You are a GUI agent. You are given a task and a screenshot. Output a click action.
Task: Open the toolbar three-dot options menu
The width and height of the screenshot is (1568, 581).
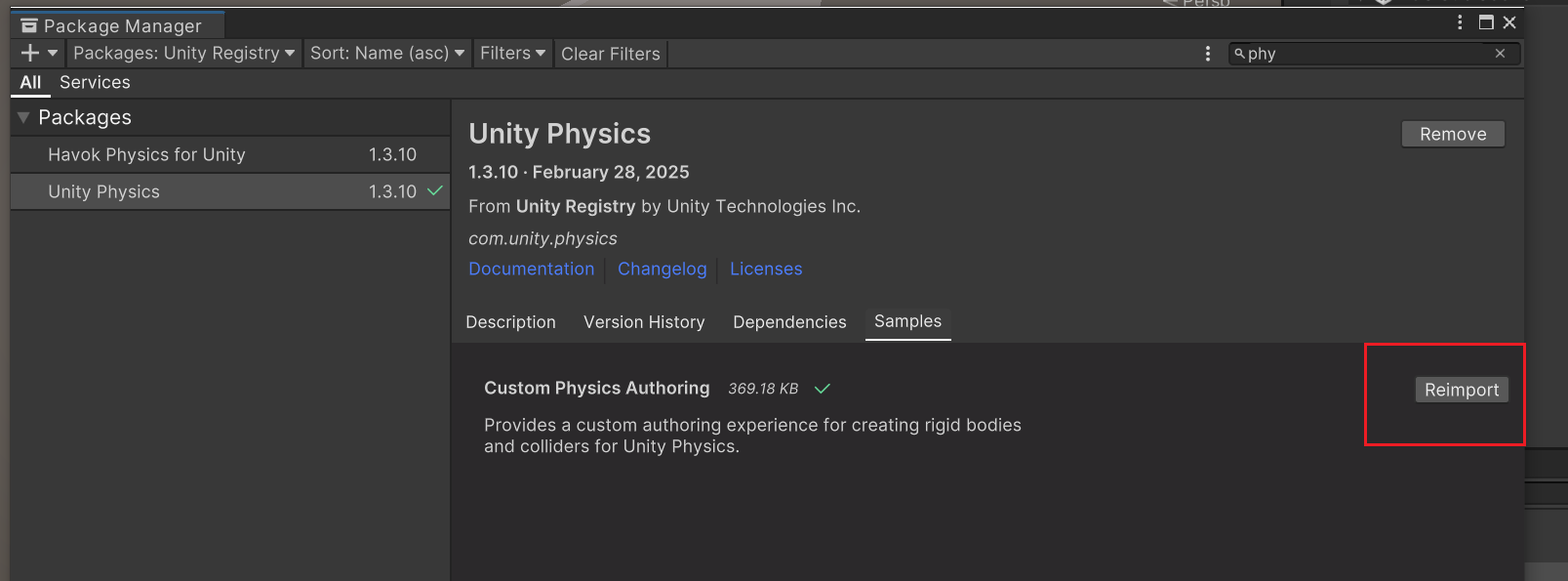pos(1207,54)
